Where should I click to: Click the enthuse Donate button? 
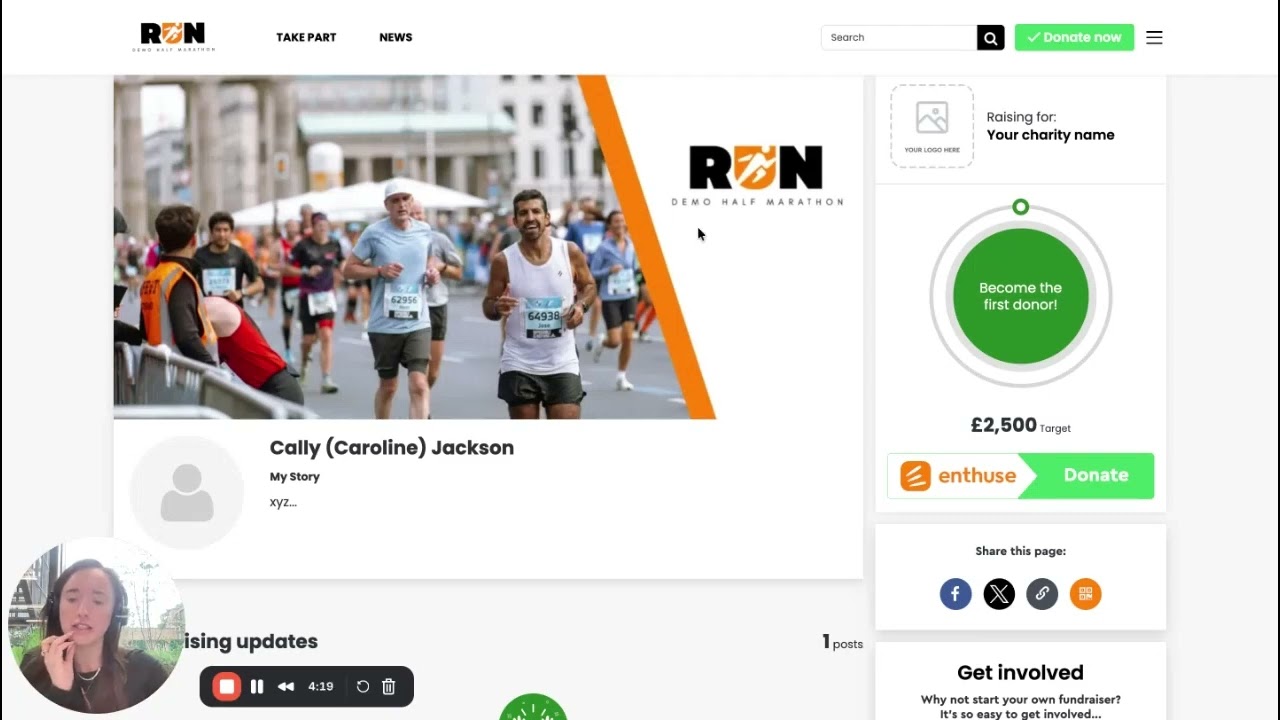tap(1020, 476)
